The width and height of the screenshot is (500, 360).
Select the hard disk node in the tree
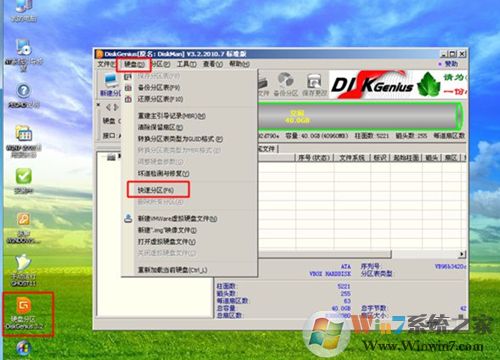(112, 157)
